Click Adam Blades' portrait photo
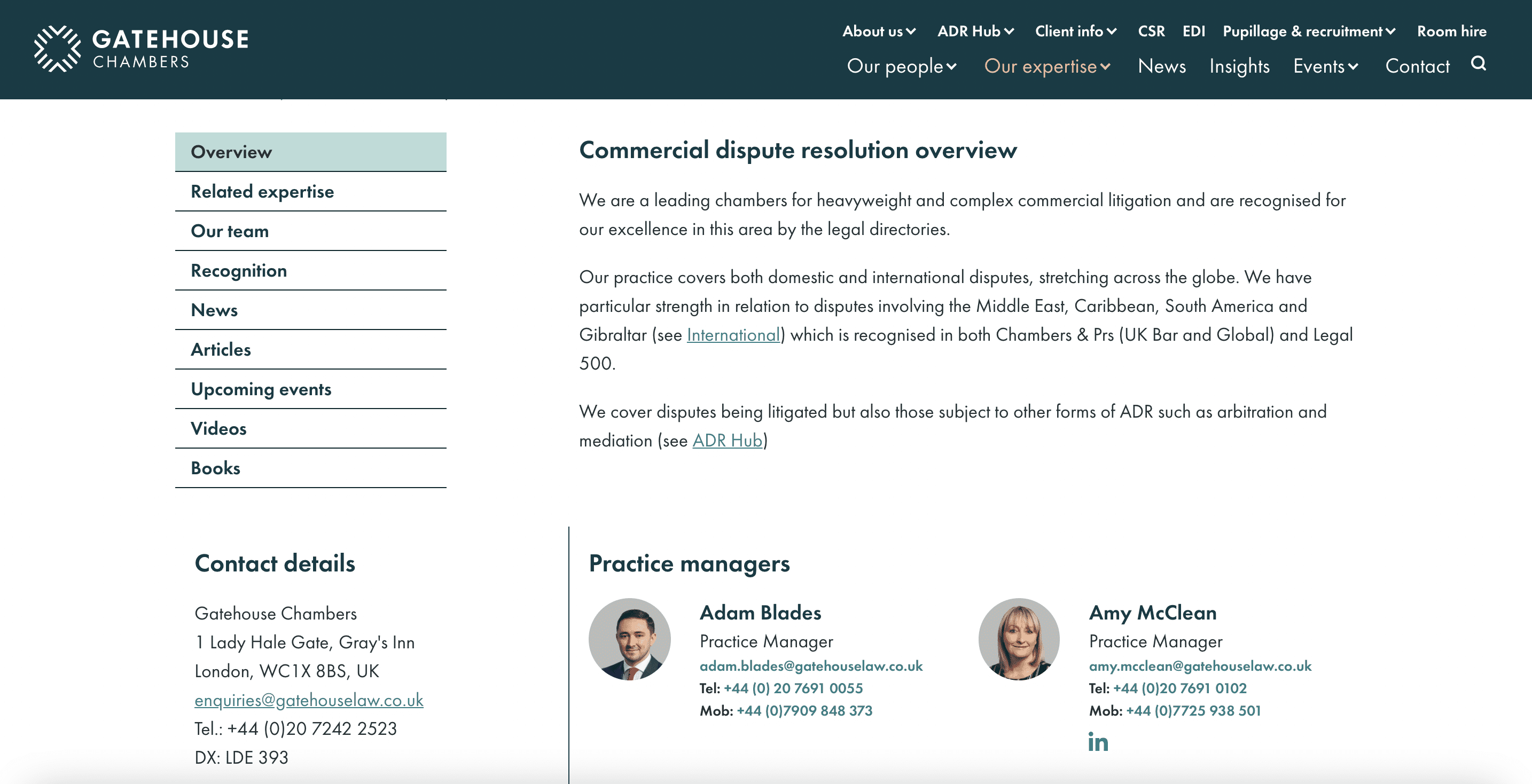Screen dimensions: 1532x784 point(629,639)
